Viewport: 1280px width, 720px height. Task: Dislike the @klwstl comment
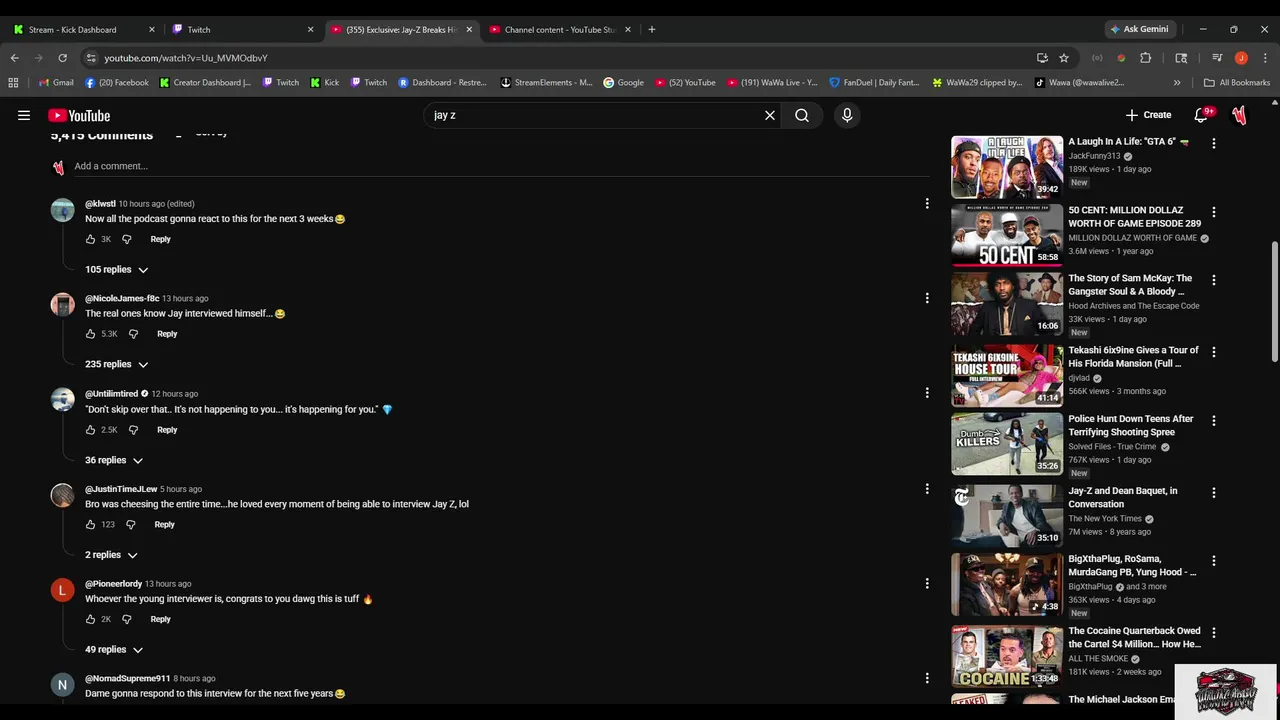tap(126, 239)
